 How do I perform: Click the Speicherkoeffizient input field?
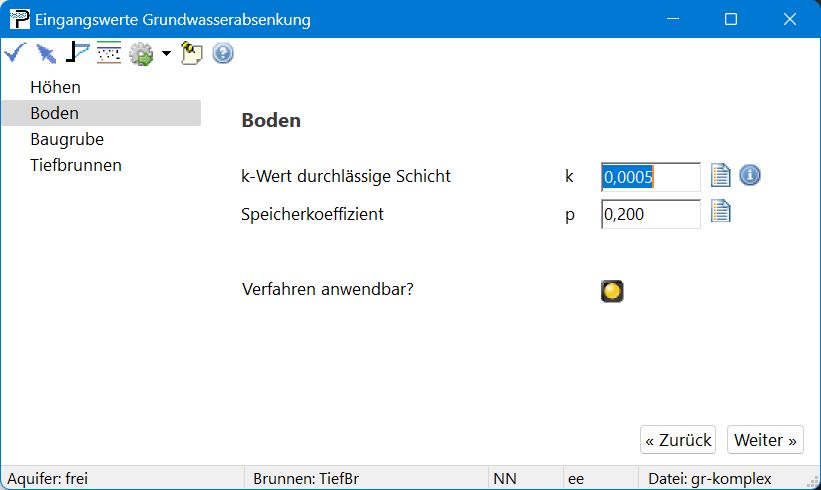click(x=650, y=214)
